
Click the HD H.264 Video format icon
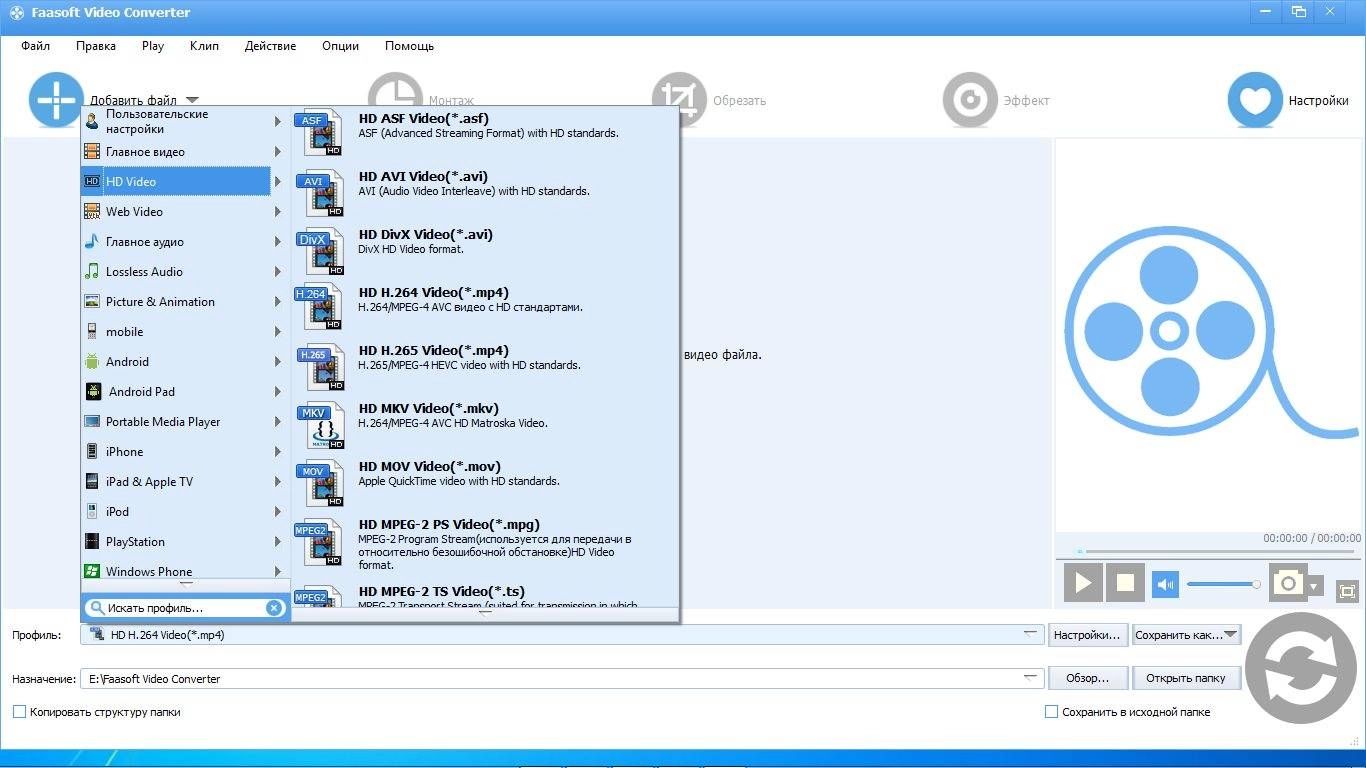[320, 308]
